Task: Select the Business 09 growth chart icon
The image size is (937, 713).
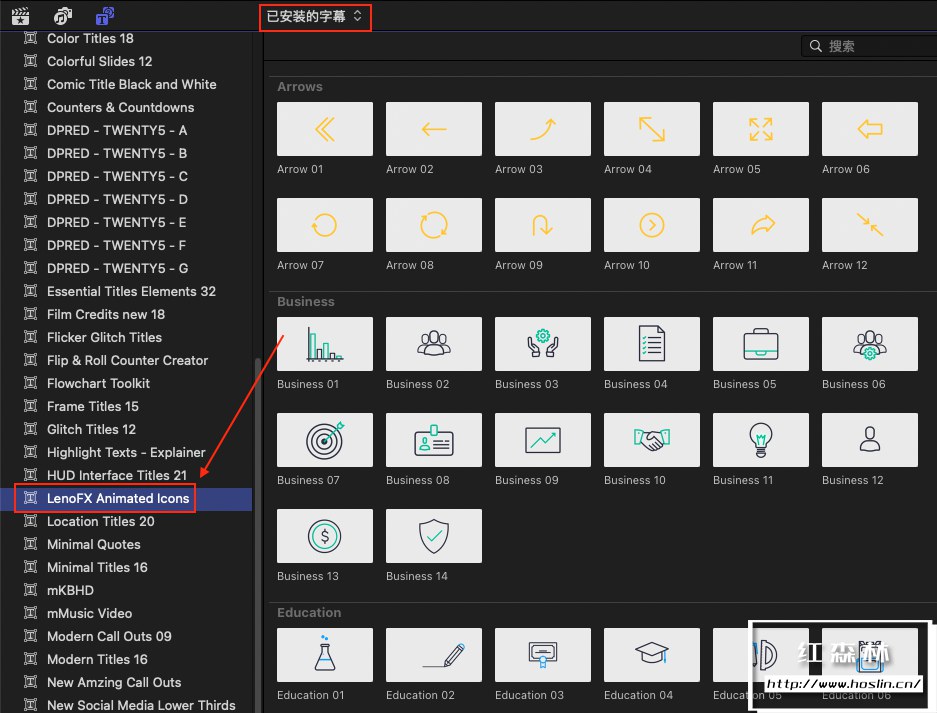Action: [x=543, y=440]
